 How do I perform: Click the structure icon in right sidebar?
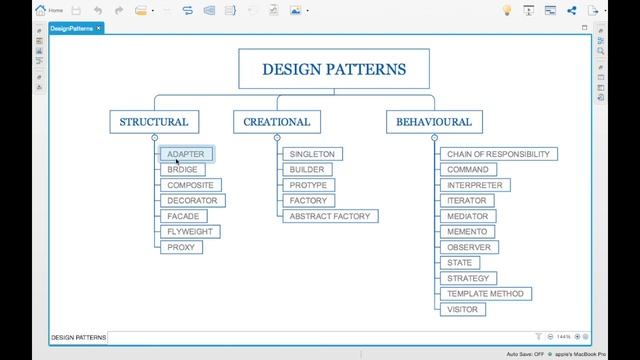pos(600,41)
